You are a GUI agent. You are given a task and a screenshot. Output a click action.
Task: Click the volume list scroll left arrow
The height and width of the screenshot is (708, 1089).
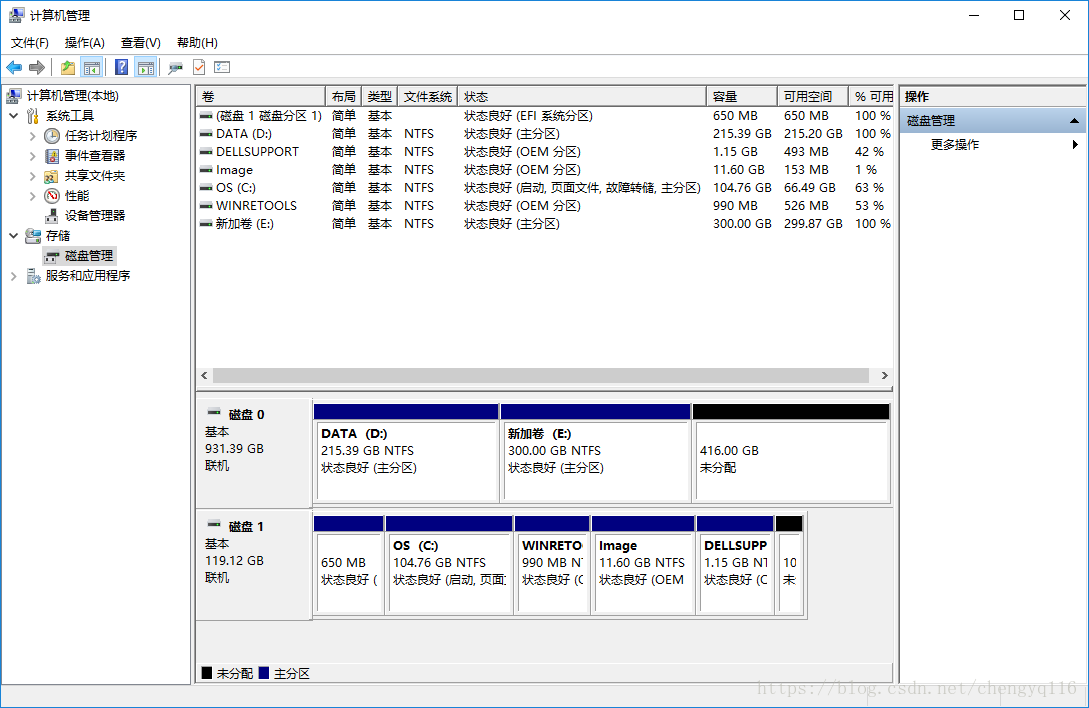[x=204, y=375]
